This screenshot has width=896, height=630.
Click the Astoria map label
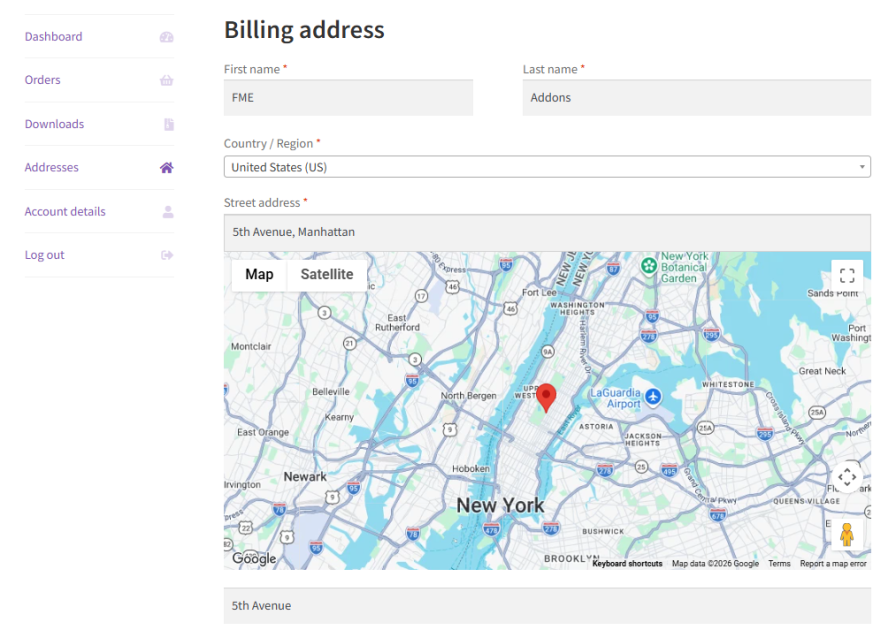coord(596,426)
